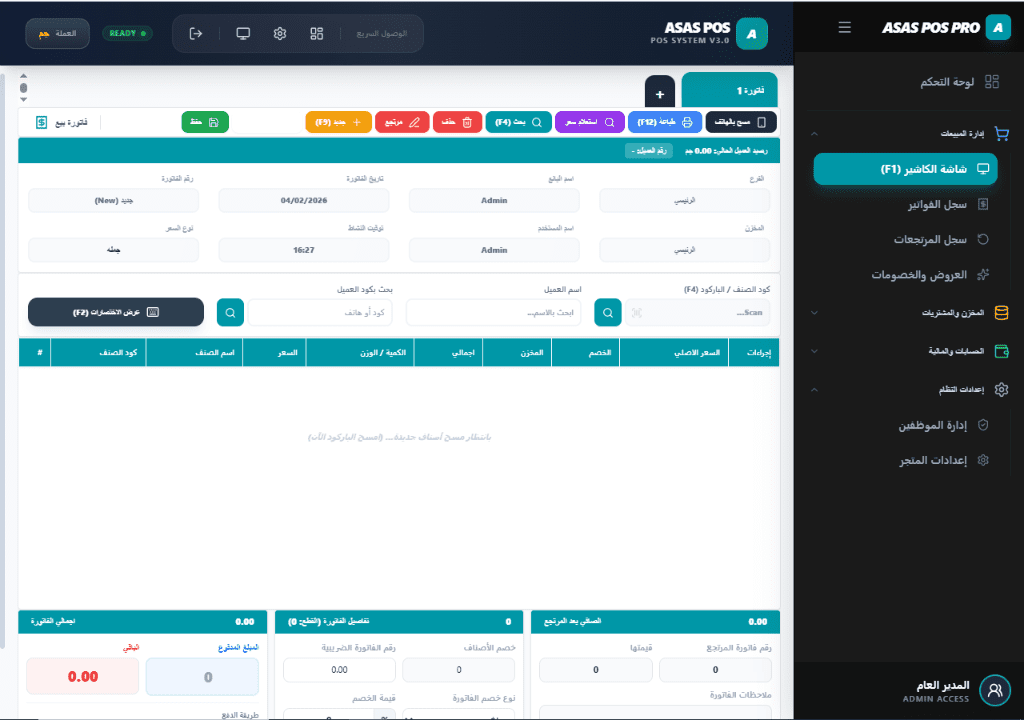Viewport: 1024px width, 720px height.
Task: Add a new invoice tab with plus
Action: point(660,94)
